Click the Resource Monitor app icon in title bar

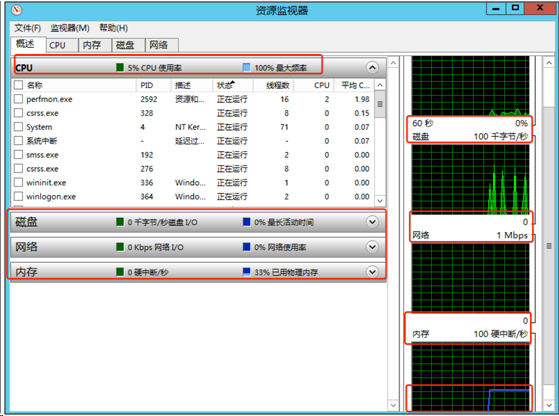pyautogui.click(x=16, y=10)
